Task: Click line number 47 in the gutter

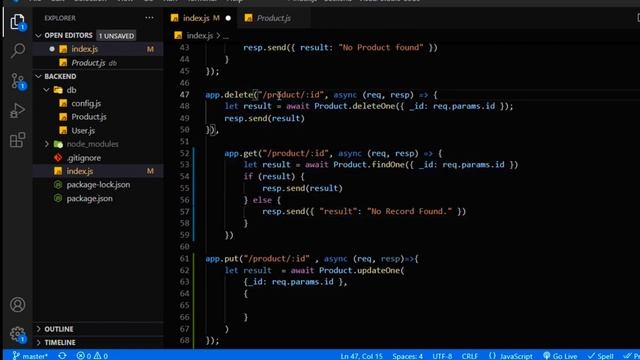Action: coord(184,95)
